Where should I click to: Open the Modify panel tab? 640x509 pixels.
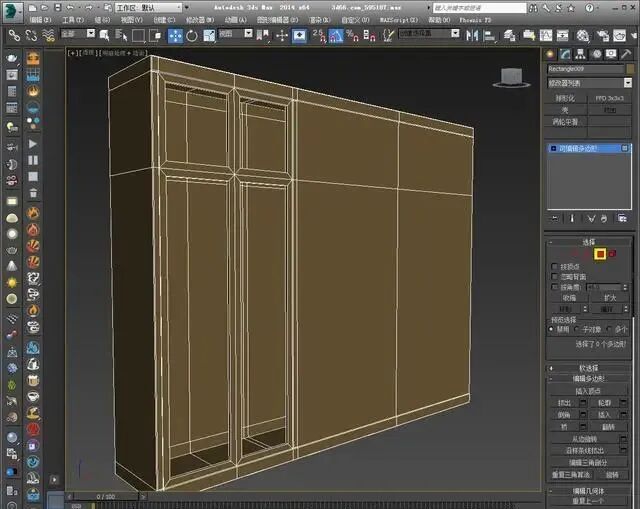pos(566,54)
